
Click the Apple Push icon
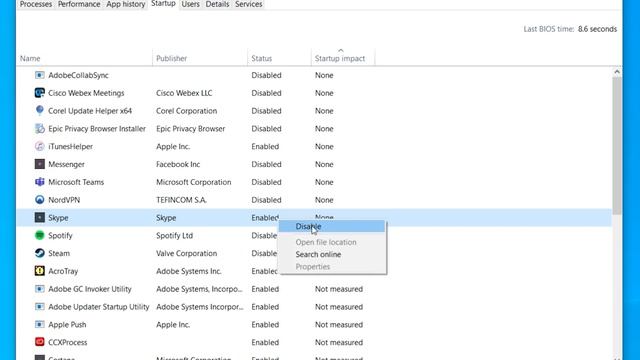(x=40, y=324)
